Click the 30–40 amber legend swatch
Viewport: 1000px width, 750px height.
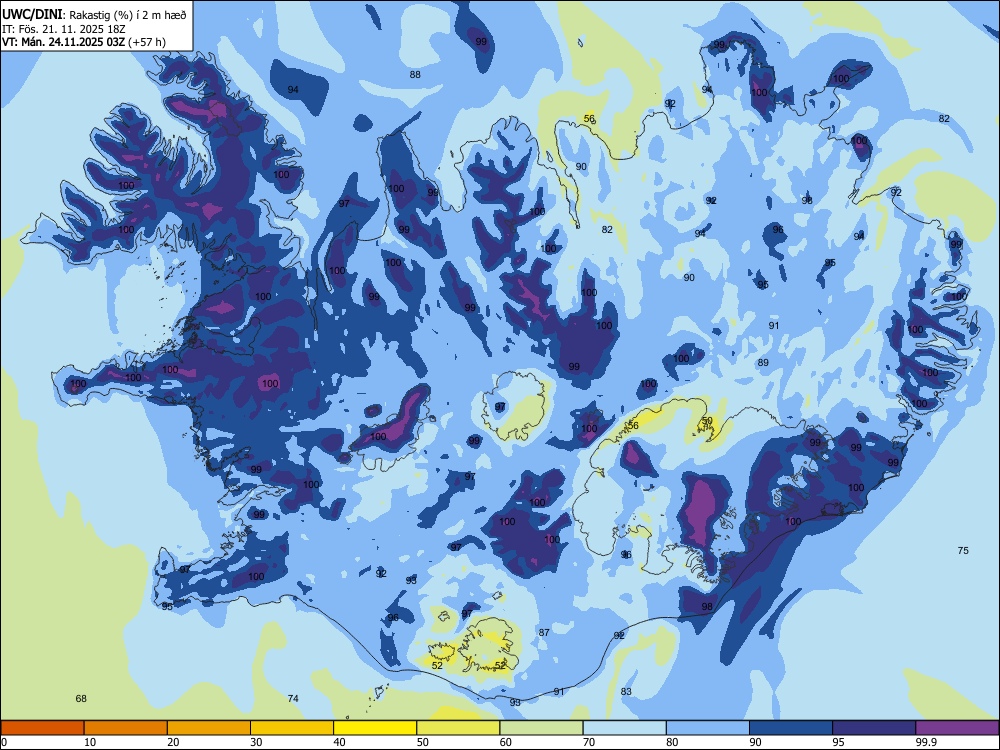[x=292, y=728]
